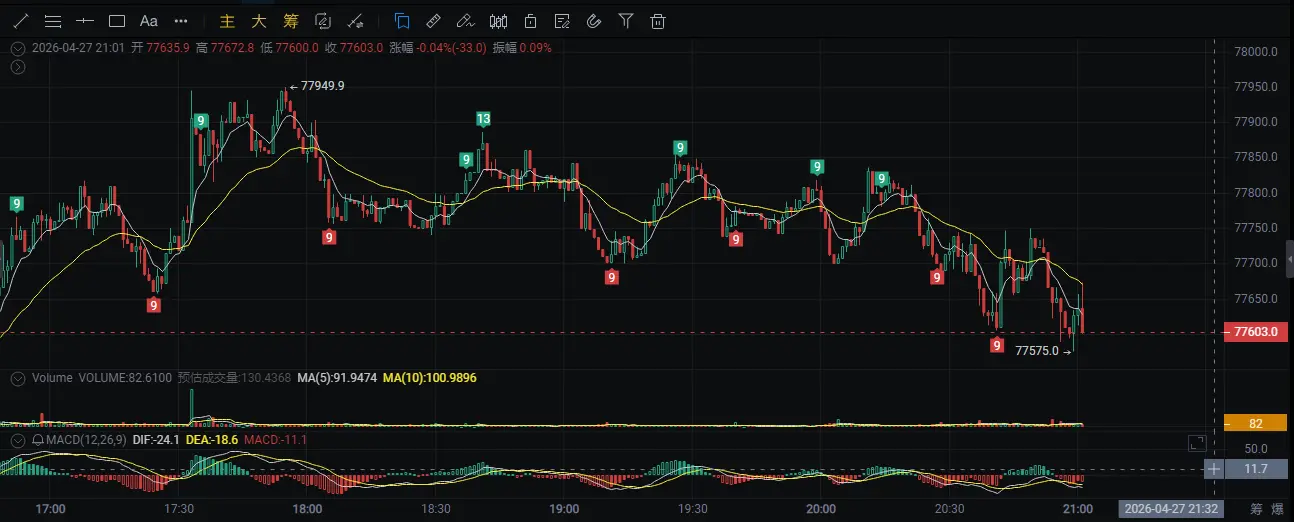This screenshot has width=1294, height=522.
Task: Open the candlestick chart style icon
Action: point(498,21)
